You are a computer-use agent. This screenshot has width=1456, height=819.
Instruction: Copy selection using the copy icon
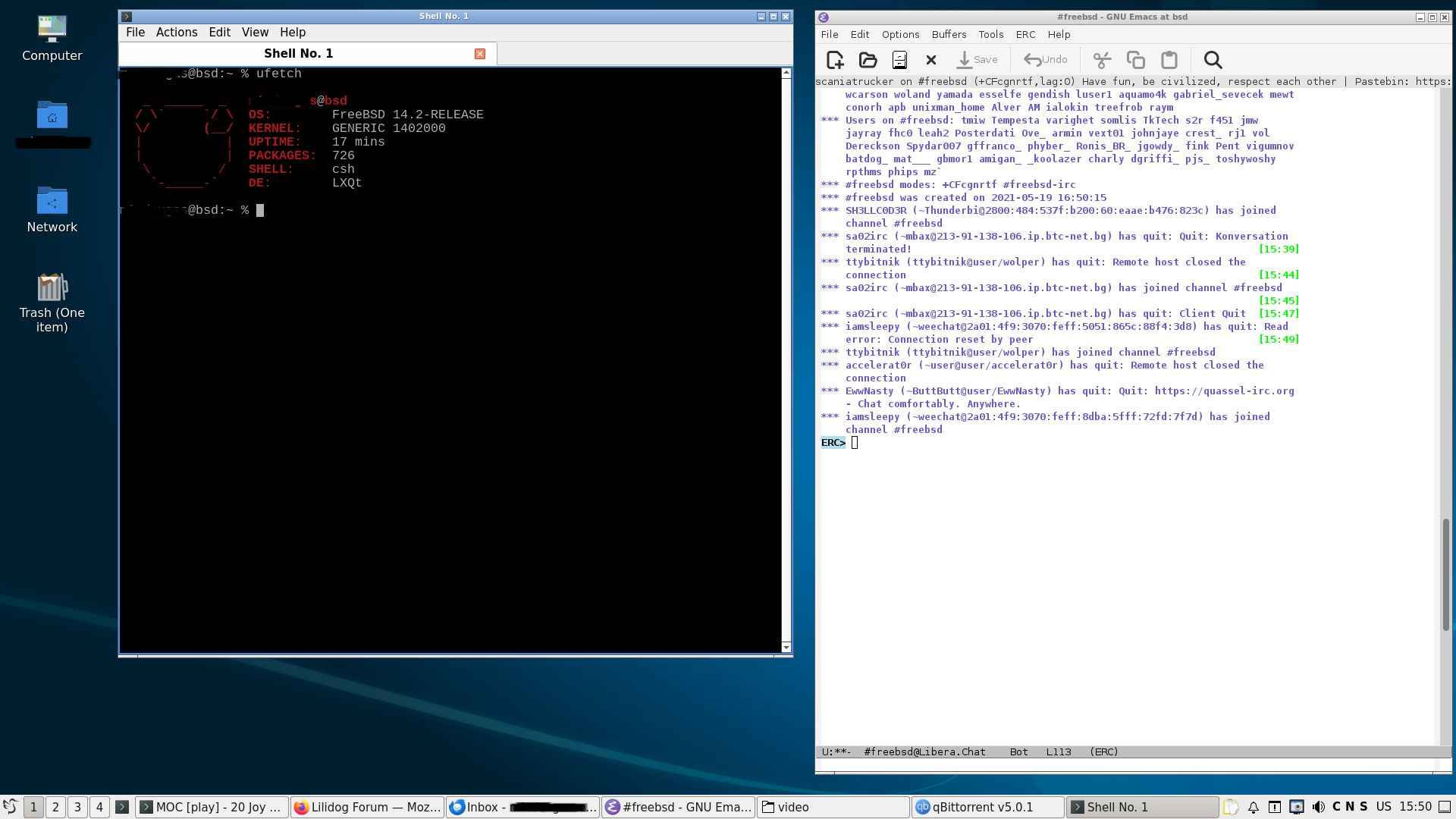[x=1135, y=60]
